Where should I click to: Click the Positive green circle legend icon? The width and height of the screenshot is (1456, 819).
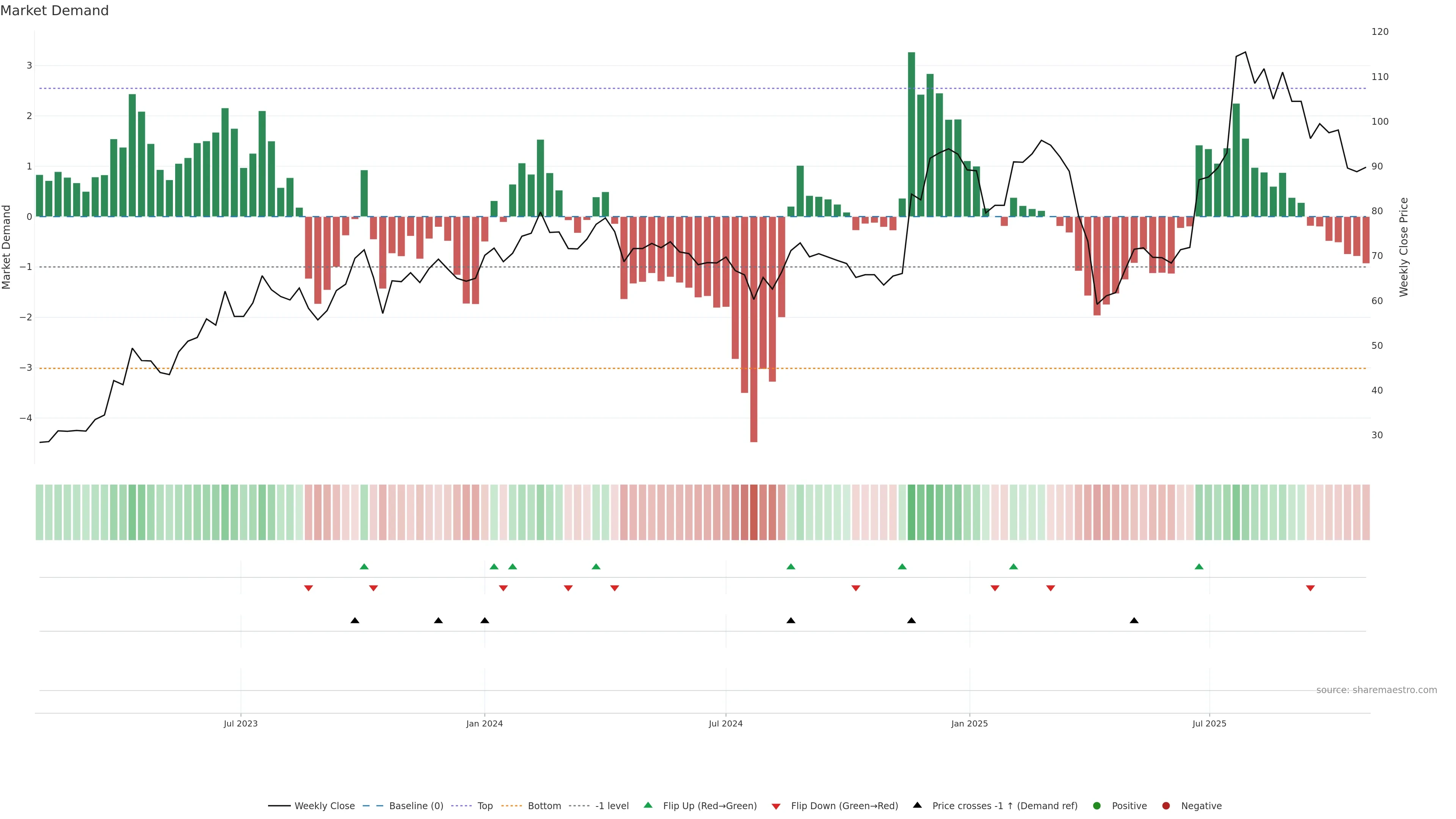[1097, 806]
